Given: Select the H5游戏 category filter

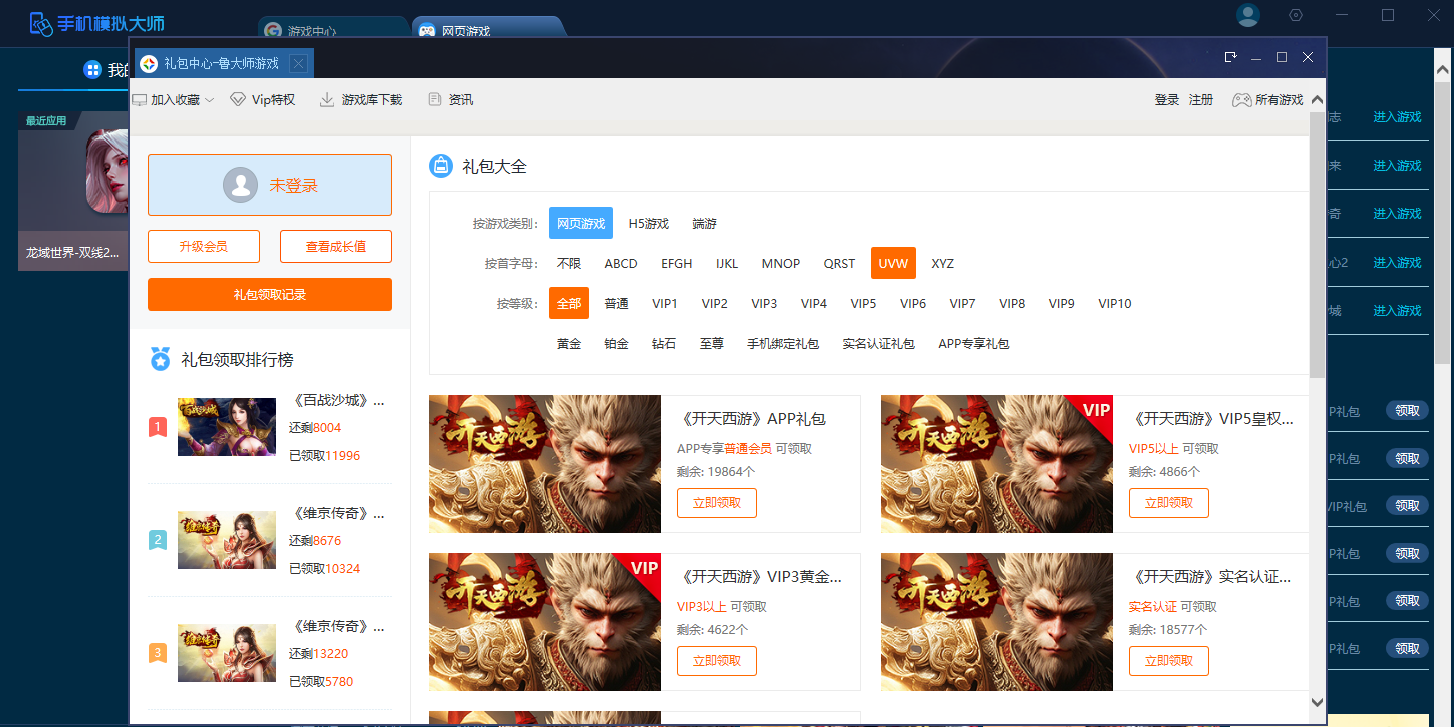Looking at the screenshot, I should click(x=648, y=224).
